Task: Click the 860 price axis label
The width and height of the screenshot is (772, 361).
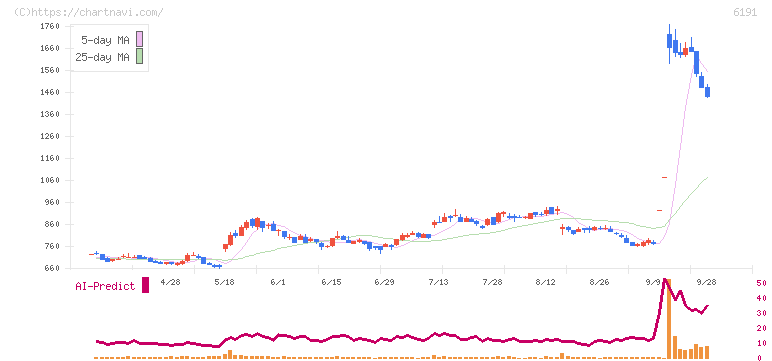Action: pyautogui.click(x=52, y=225)
